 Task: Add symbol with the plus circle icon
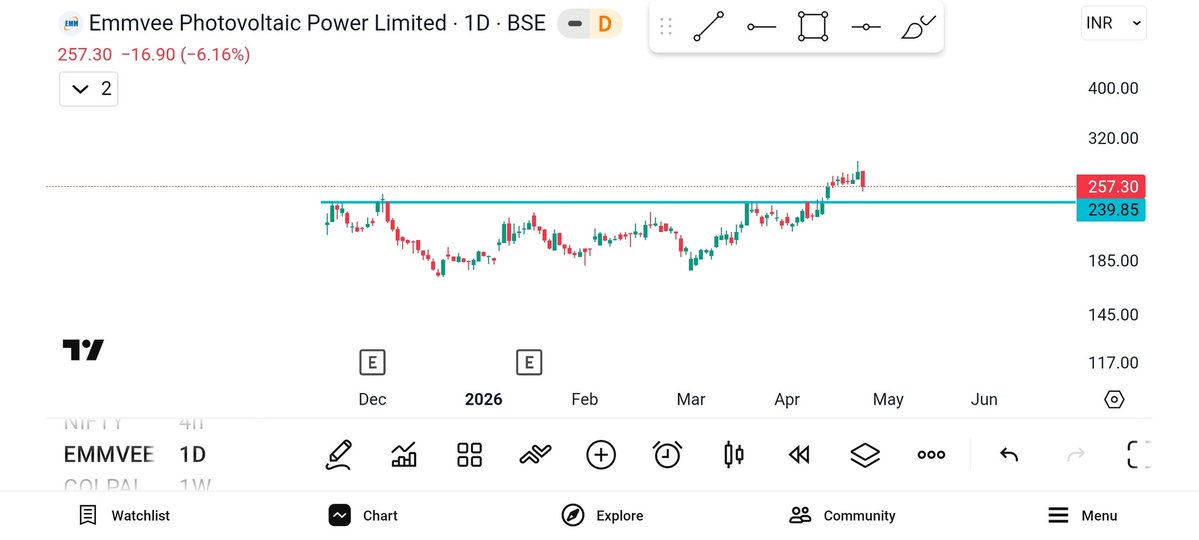click(x=601, y=455)
